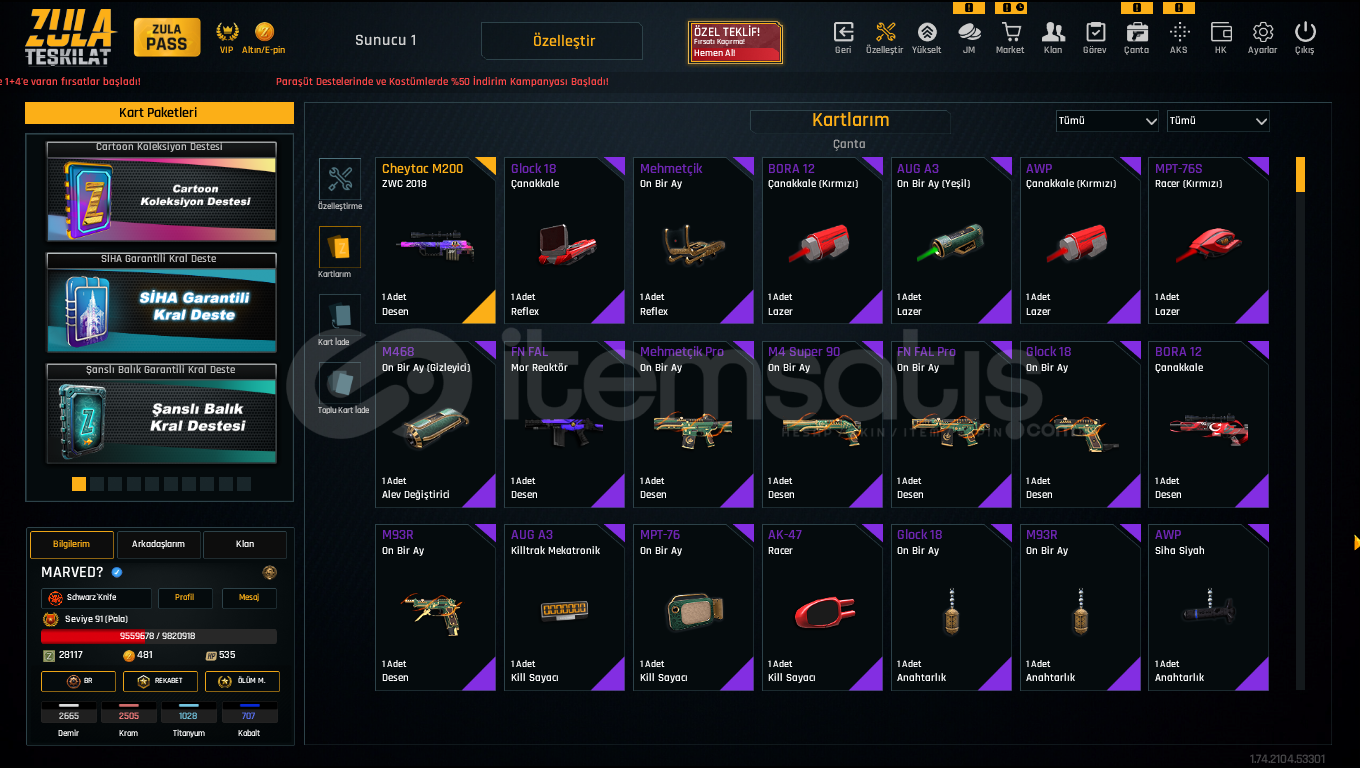Expand the second Tümü filter dropdown
Screen dimensions: 1360x768
click(1218, 120)
